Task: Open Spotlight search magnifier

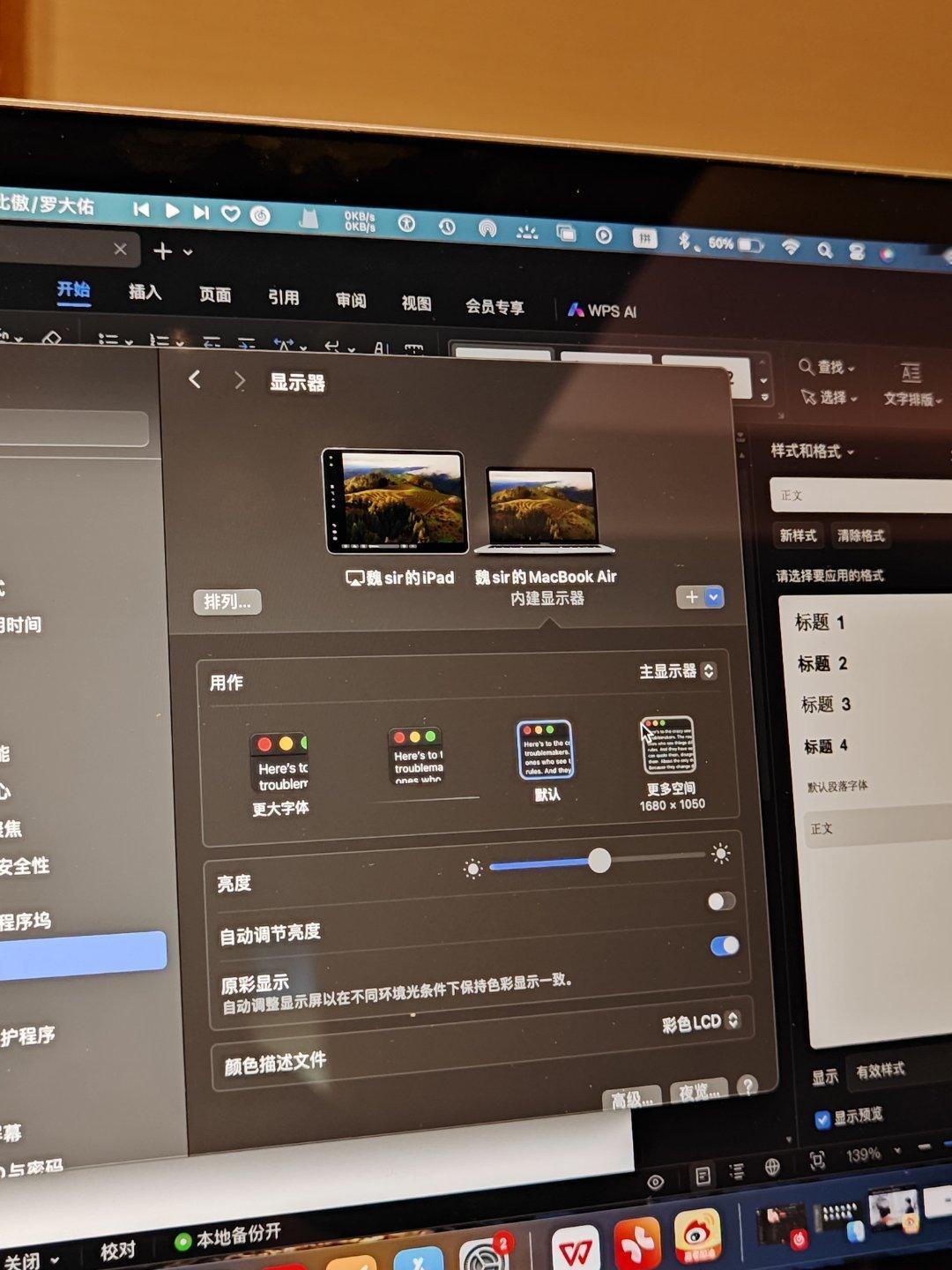Action: 825,250
